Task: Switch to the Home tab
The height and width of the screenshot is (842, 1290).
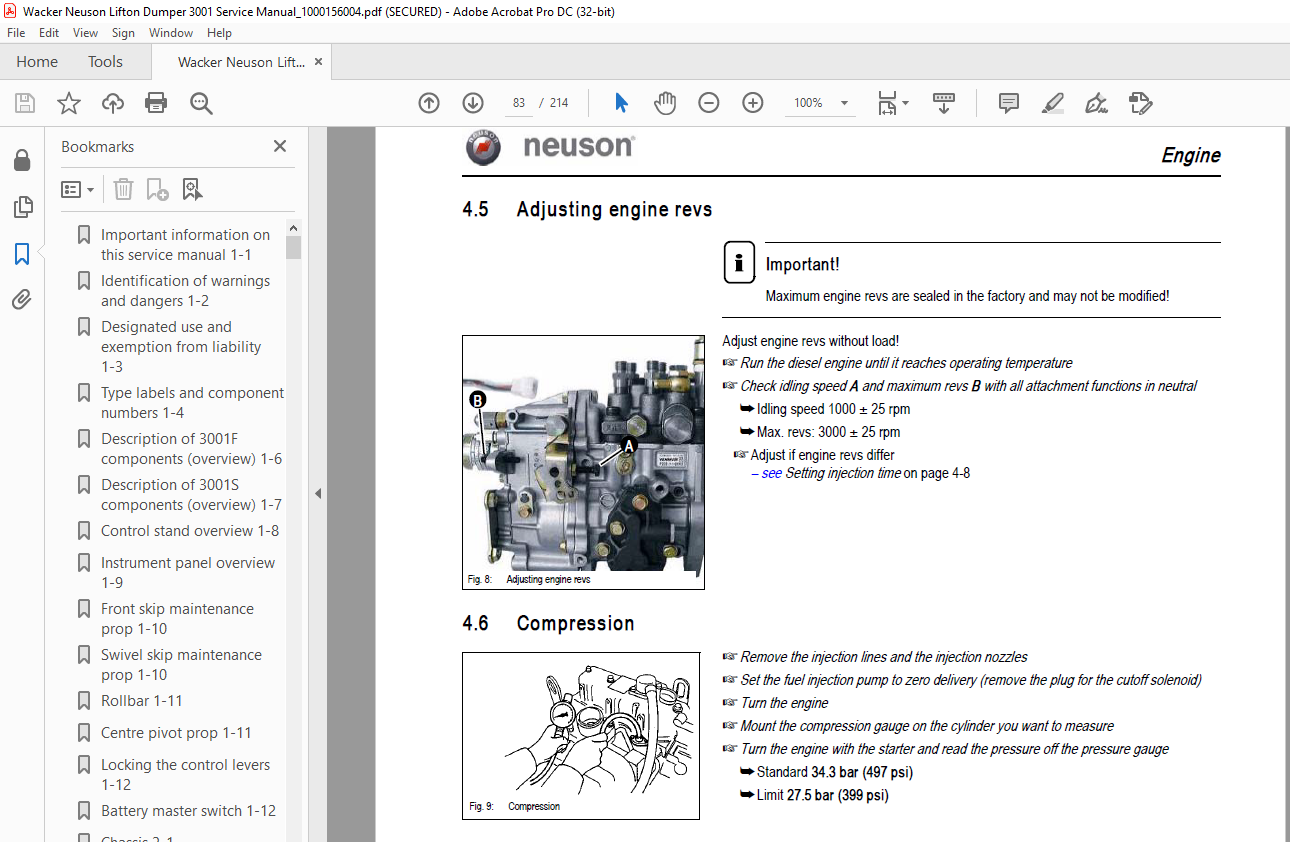Action: (37, 62)
